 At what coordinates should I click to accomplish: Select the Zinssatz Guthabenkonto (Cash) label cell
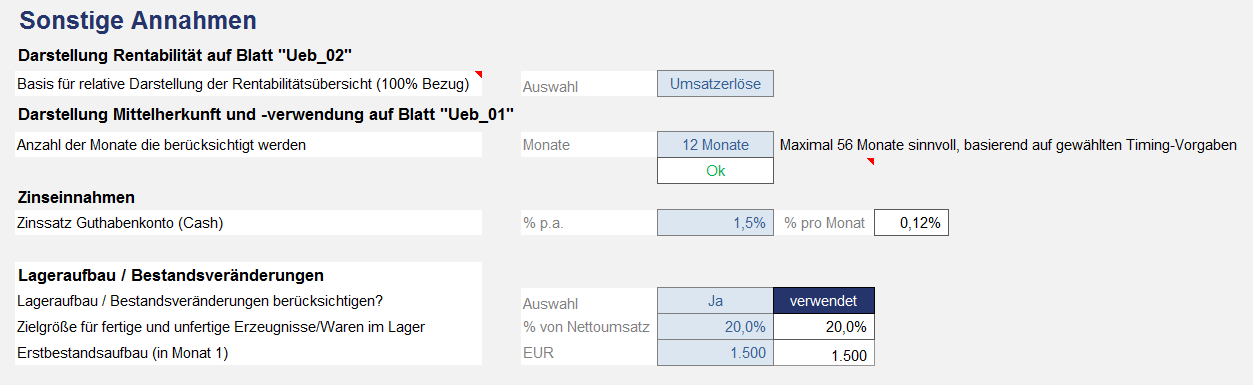pyautogui.click(x=250, y=223)
